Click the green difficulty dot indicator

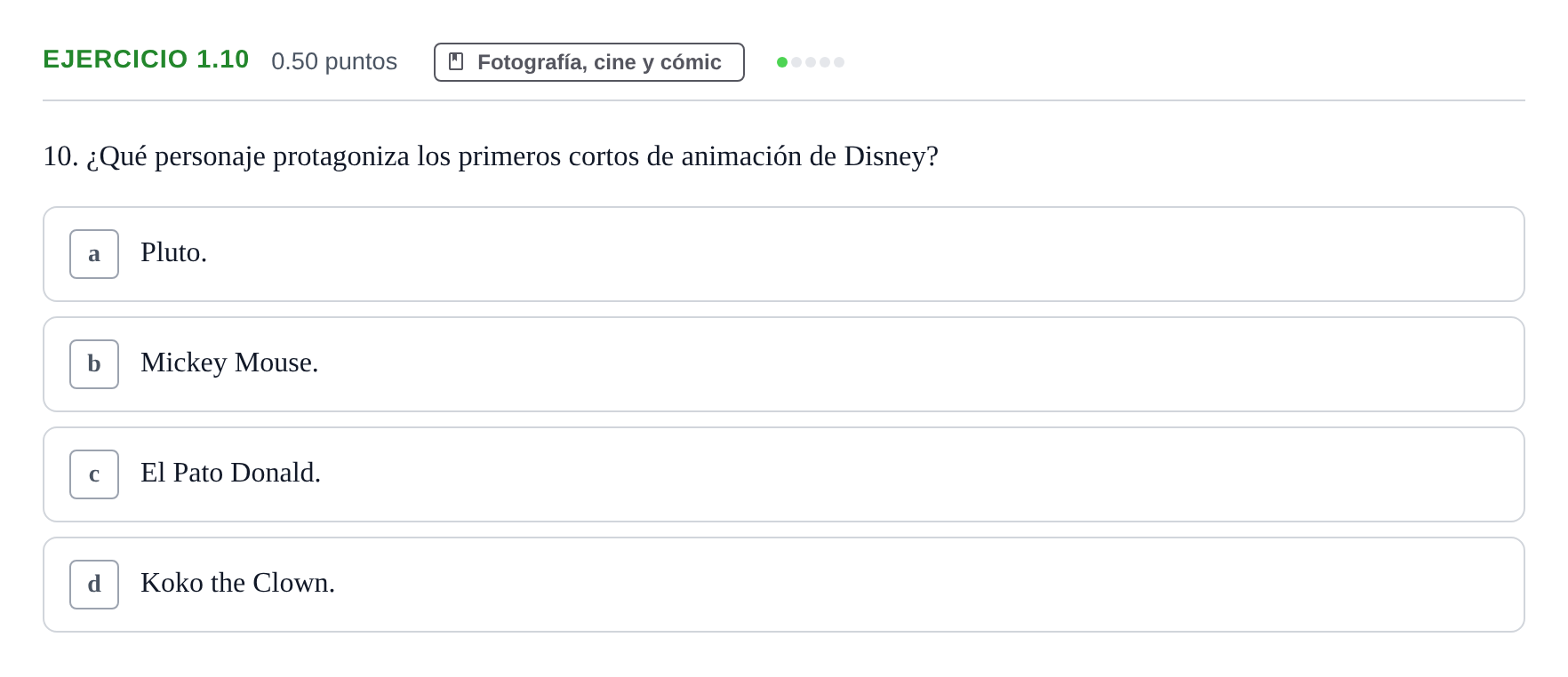tap(782, 62)
